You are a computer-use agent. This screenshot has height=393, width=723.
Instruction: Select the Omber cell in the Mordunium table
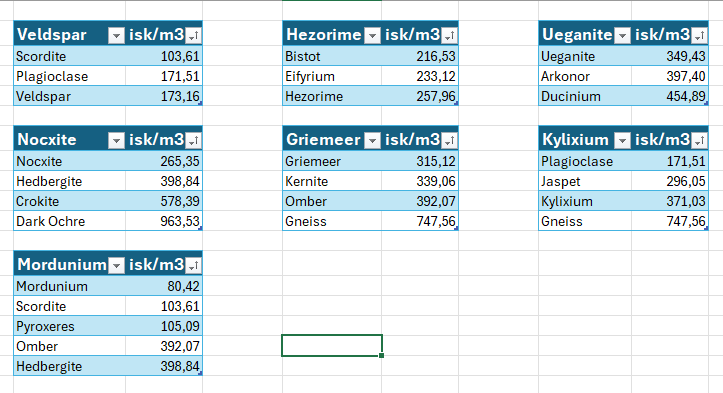(70, 346)
